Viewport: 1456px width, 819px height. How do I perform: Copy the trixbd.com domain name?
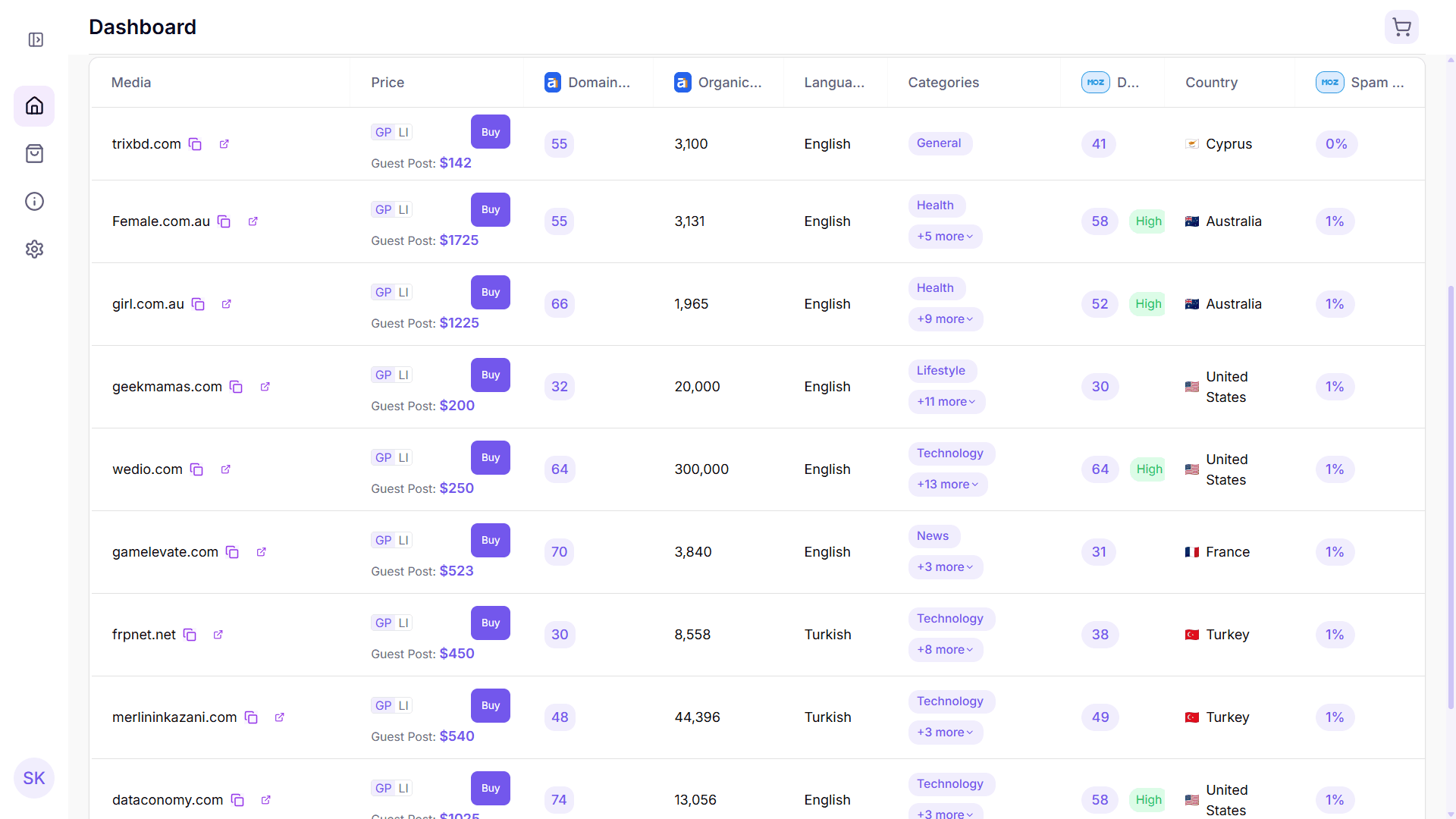click(x=195, y=144)
